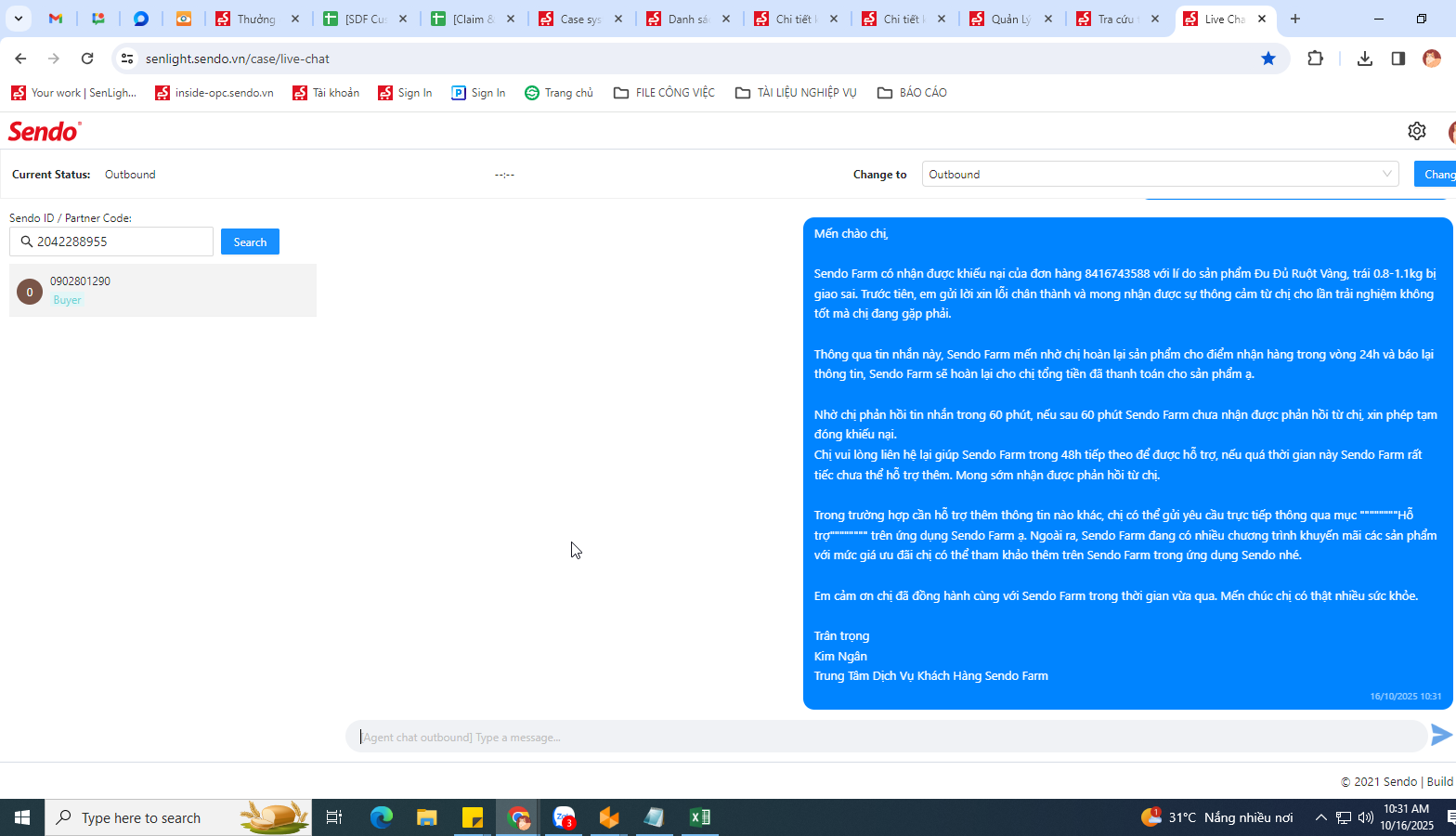Image resolution: width=1456 pixels, height=836 pixels.
Task: Open Excel from taskbar
Action: coord(700,817)
